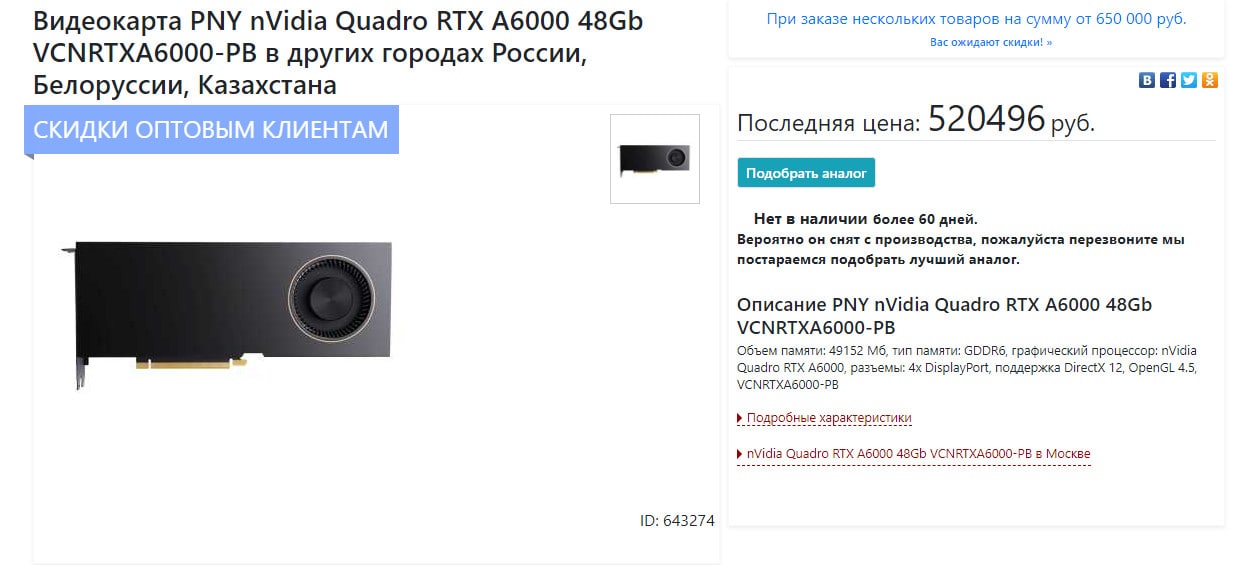The width and height of the screenshot is (1257, 565).
Task: Click the Описание PNY nVidia Quadro heading
Action: [944, 315]
